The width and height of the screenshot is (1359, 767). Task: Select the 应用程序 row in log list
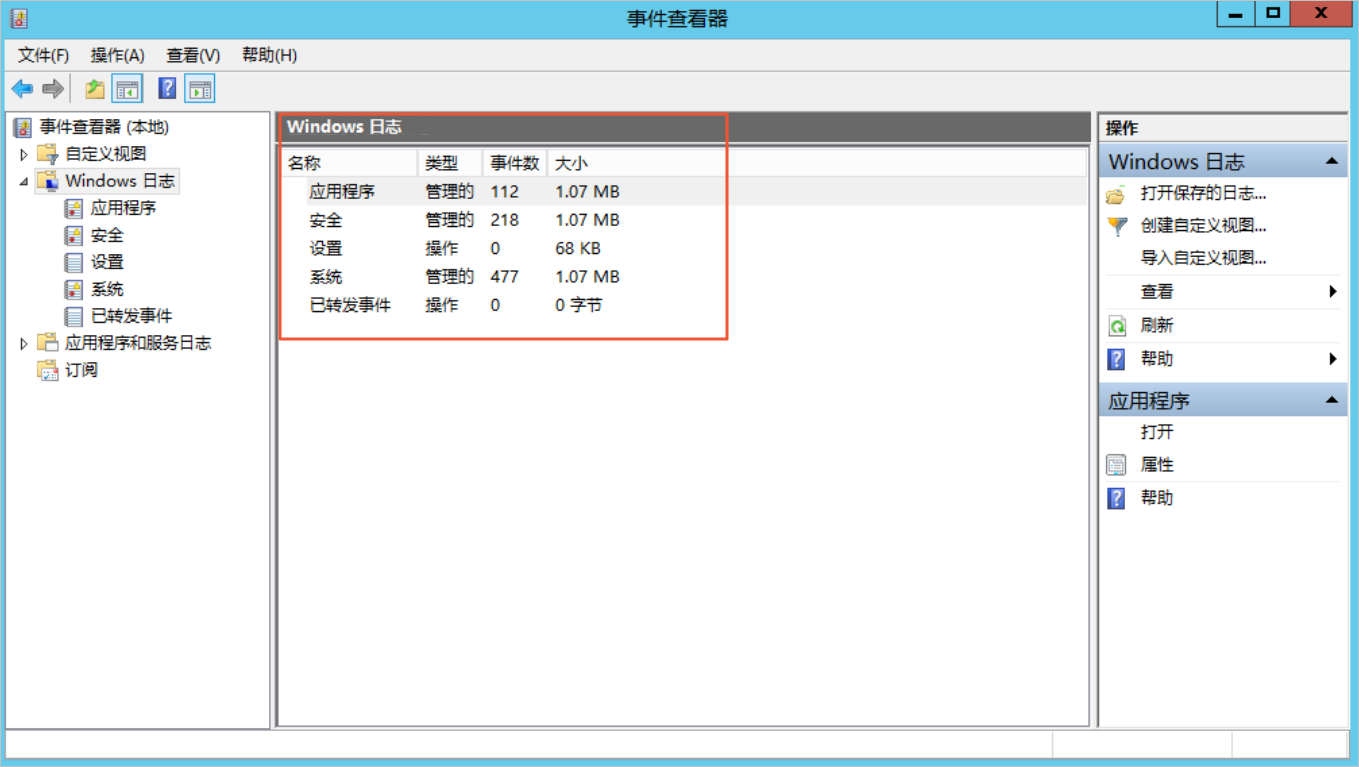pyautogui.click(x=683, y=192)
